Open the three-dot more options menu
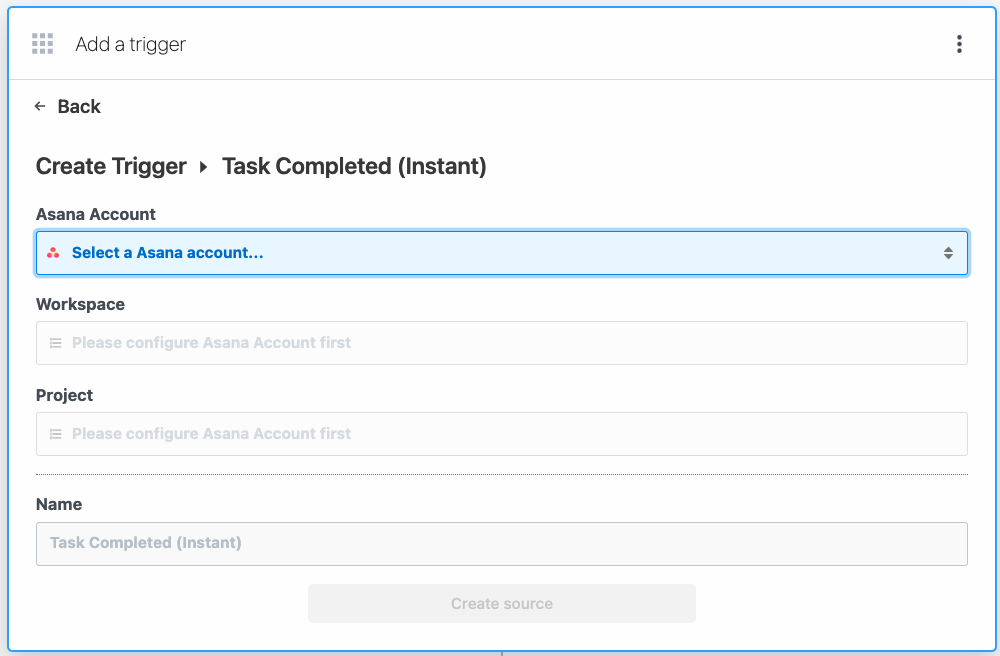Screen dimensions: 1000x656 959,44
